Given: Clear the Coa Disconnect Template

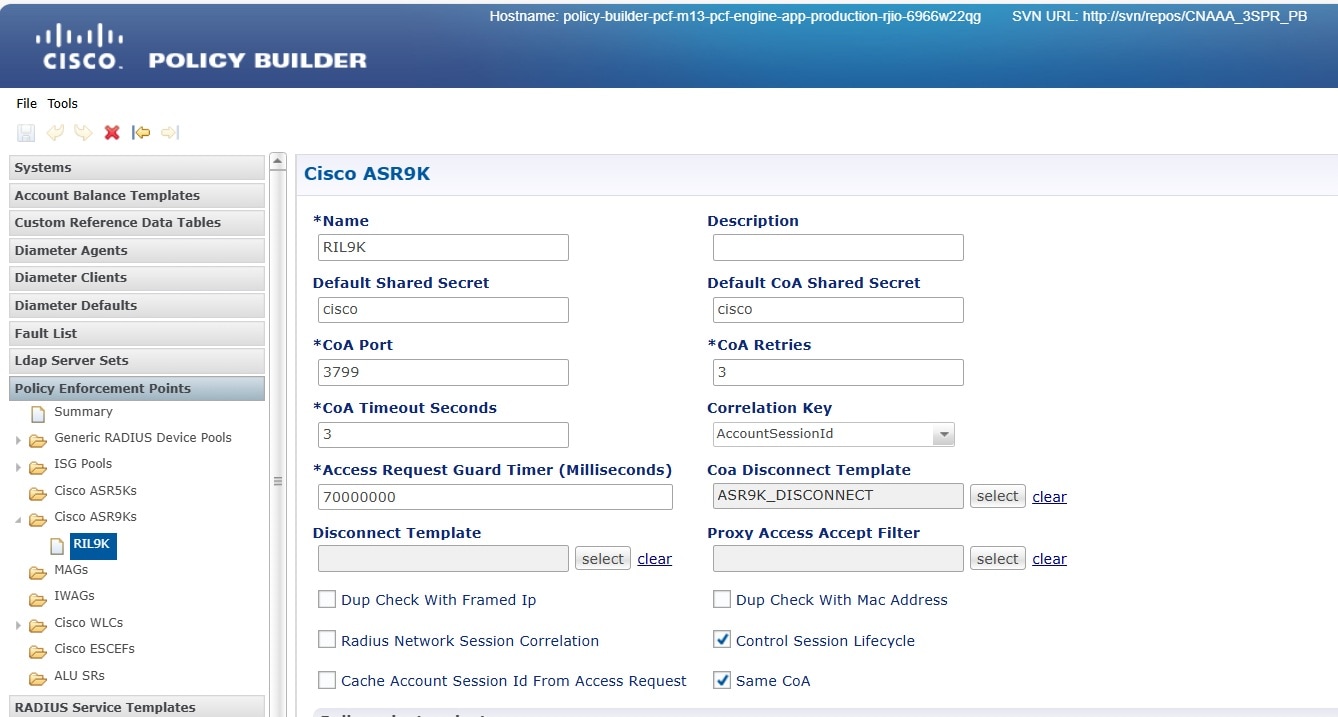Looking at the screenshot, I should coord(1049,497).
